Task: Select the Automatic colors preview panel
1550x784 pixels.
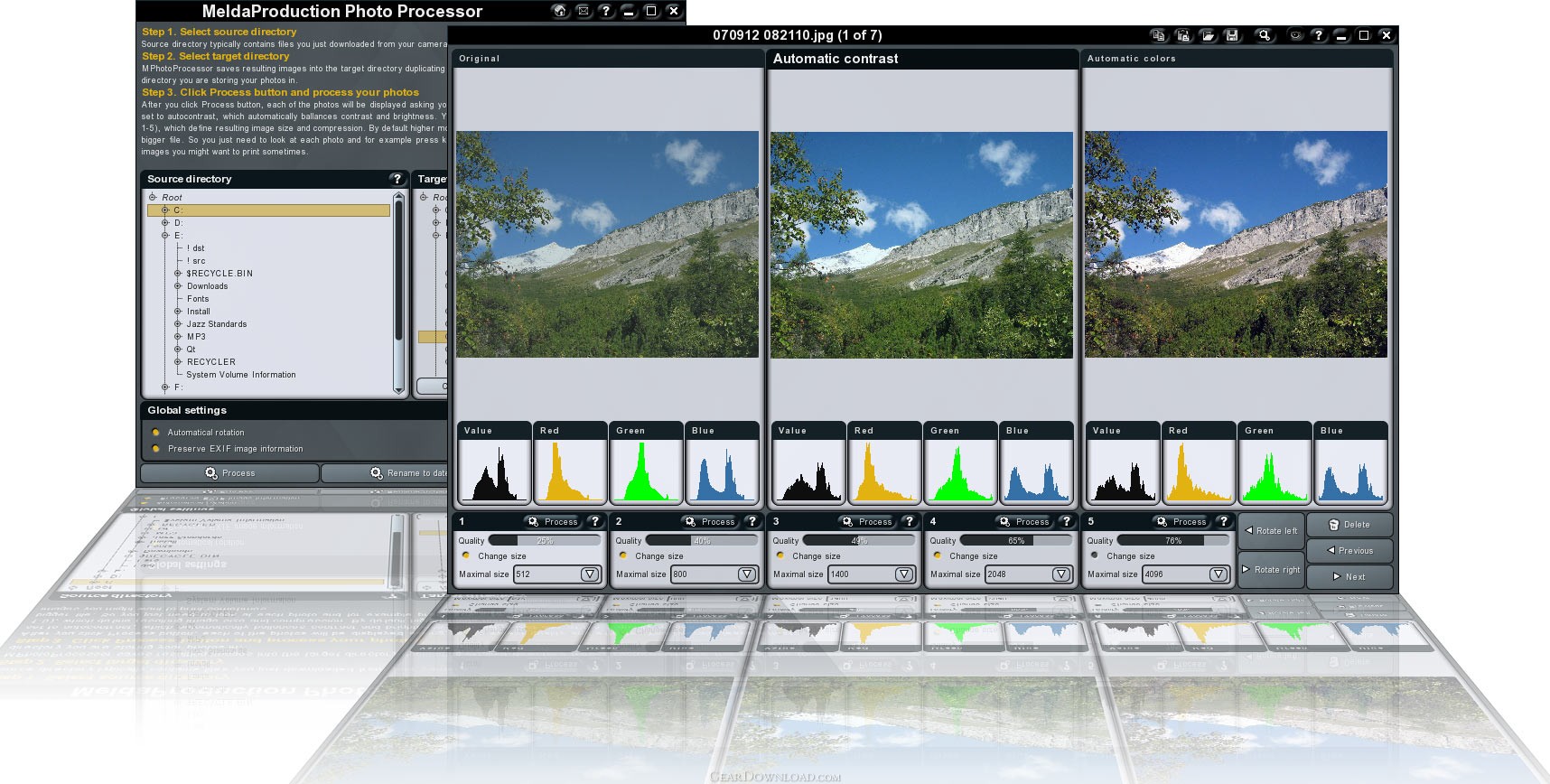Action: (x=1236, y=244)
